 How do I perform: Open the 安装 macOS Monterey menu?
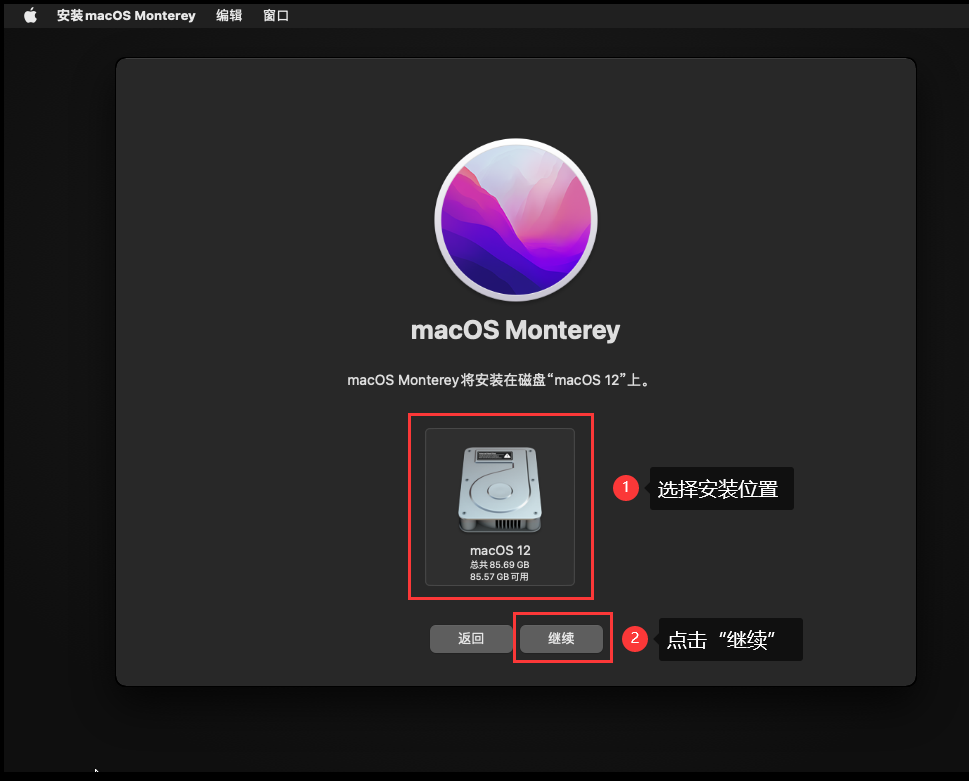pyautogui.click(x=126, y=15)
